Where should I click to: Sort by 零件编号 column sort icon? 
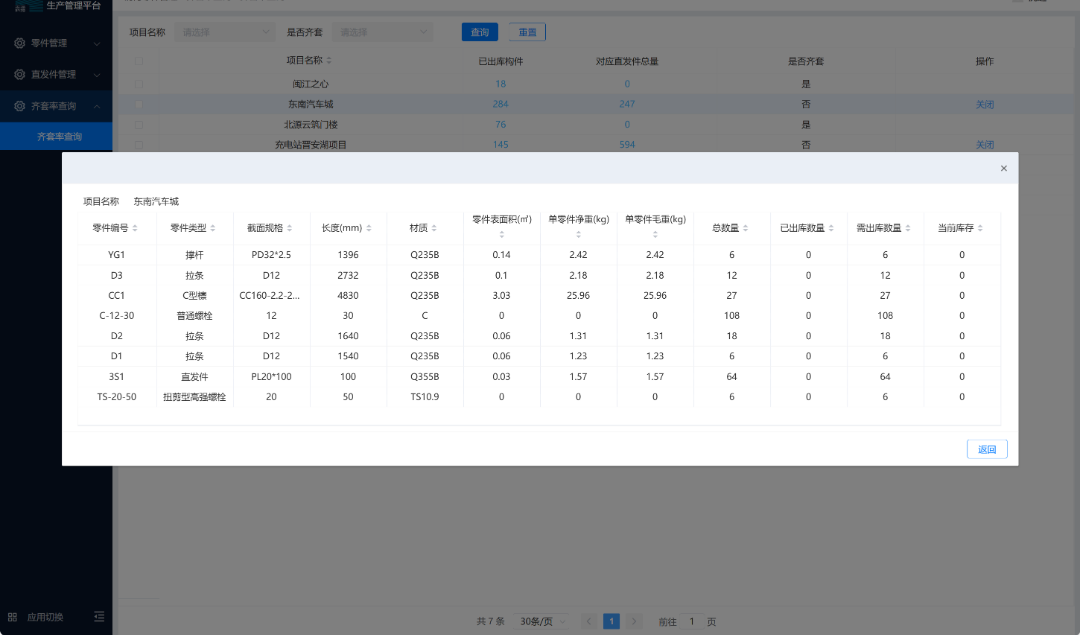click(135, 229)
